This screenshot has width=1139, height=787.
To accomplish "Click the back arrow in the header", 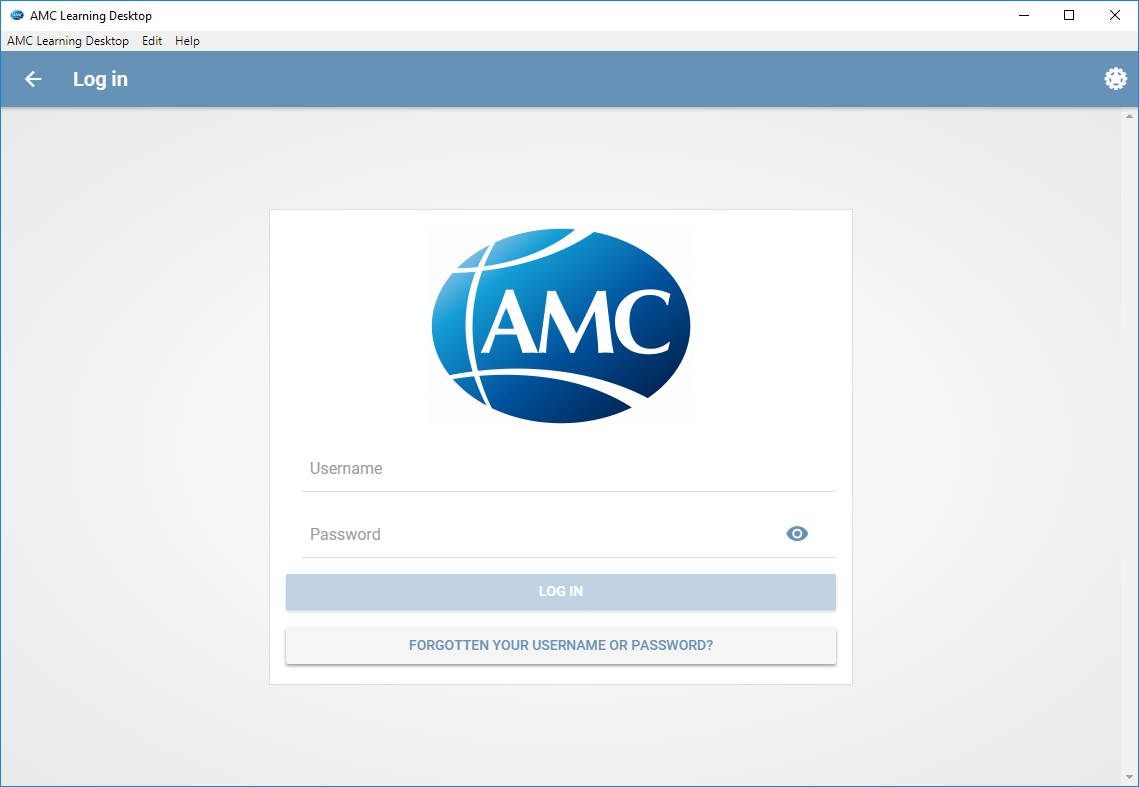I will [x=31, y=78].
